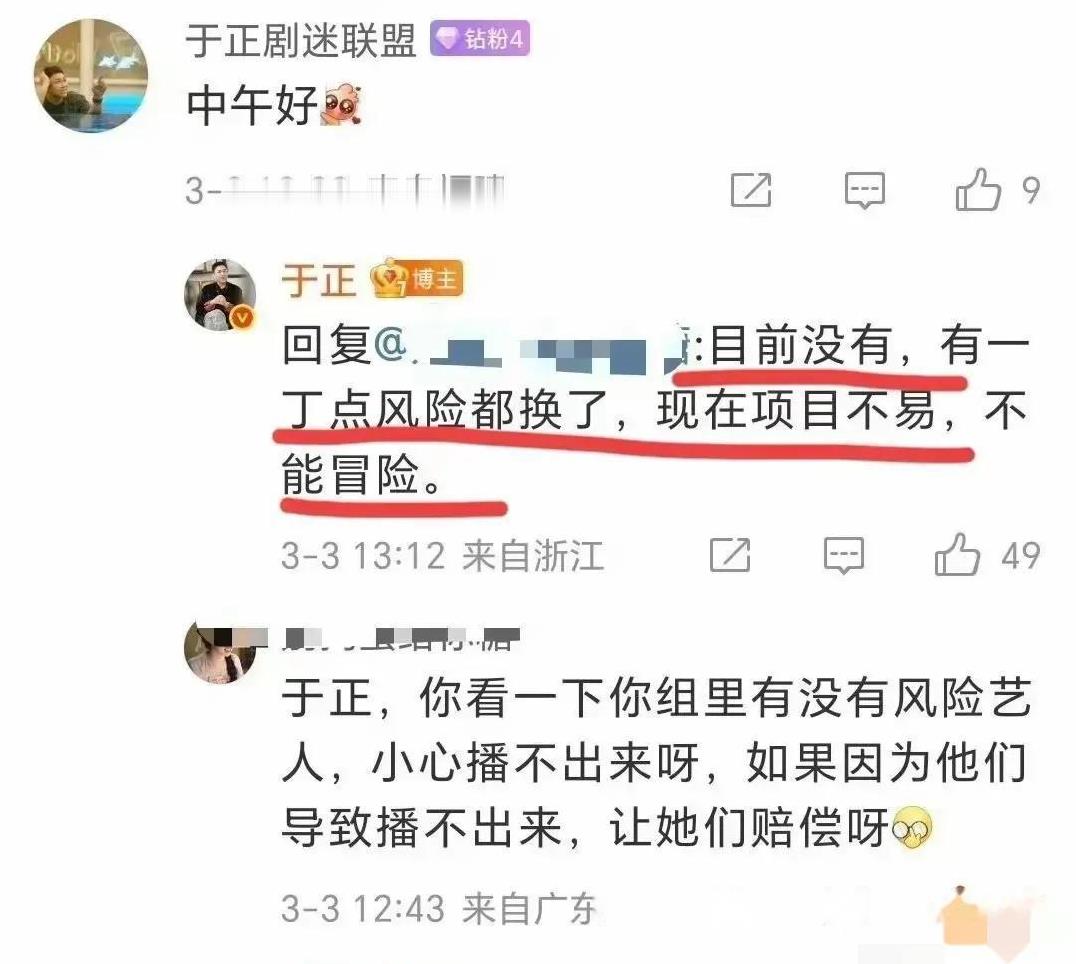Select the 风险艺人 comment text

(x=656, y=763)
